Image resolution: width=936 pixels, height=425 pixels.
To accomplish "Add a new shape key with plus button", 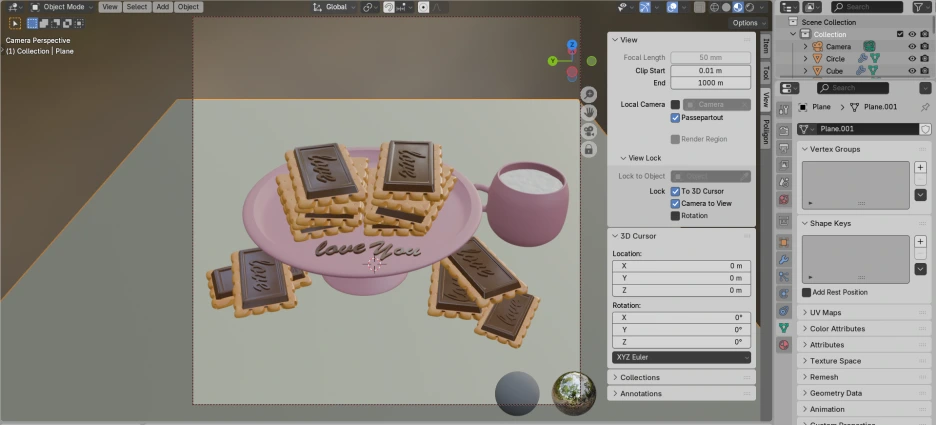I will pos(920,242).
